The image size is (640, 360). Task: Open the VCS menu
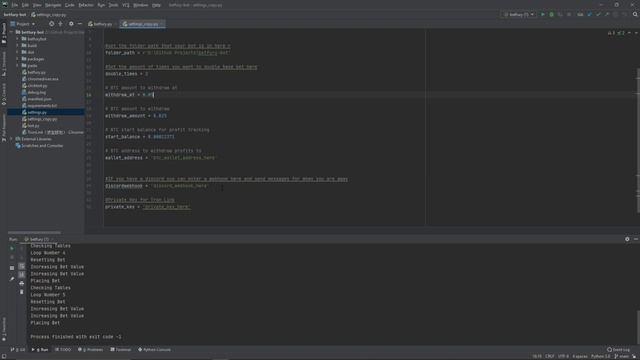(x=126, y=5)
